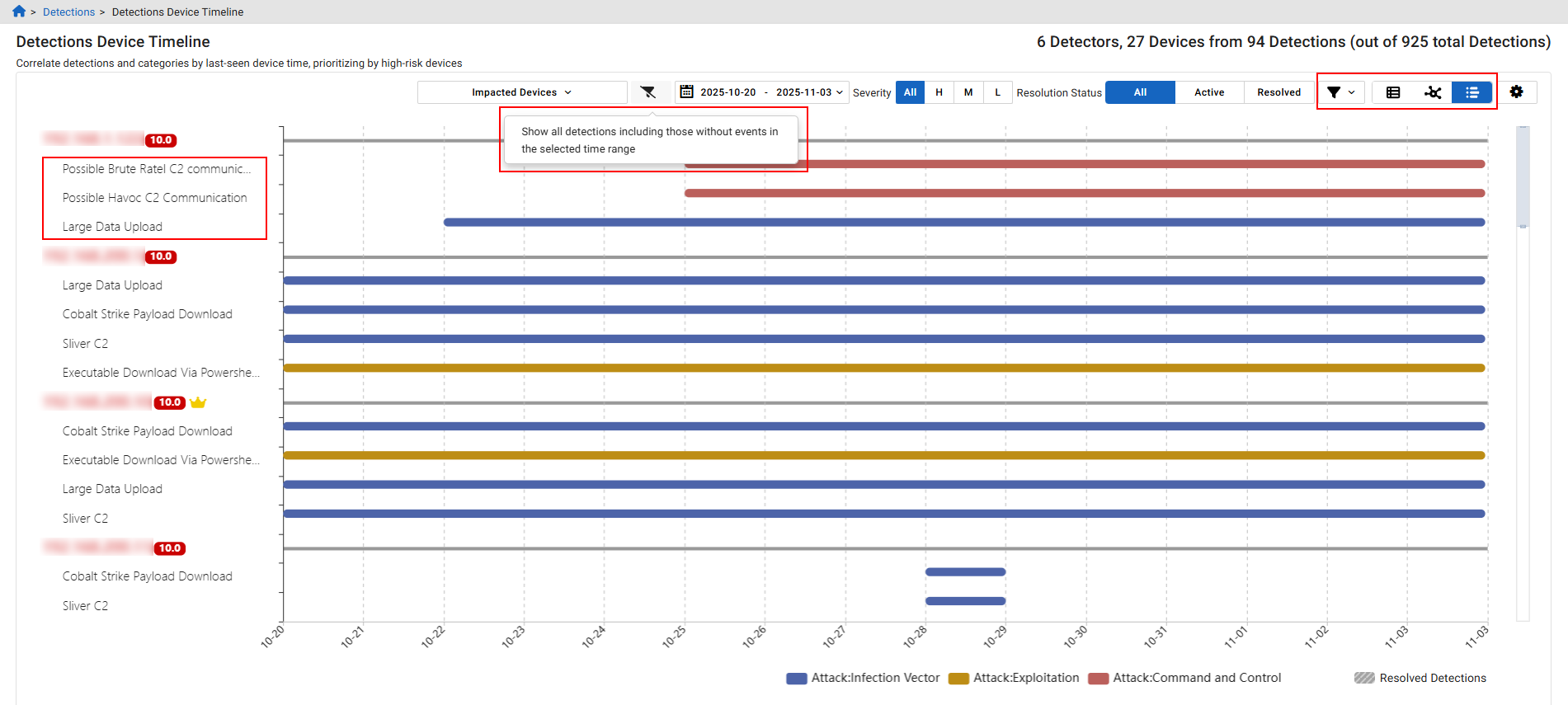
Task: Click the yellow crown icon
Action: [198, 402]
